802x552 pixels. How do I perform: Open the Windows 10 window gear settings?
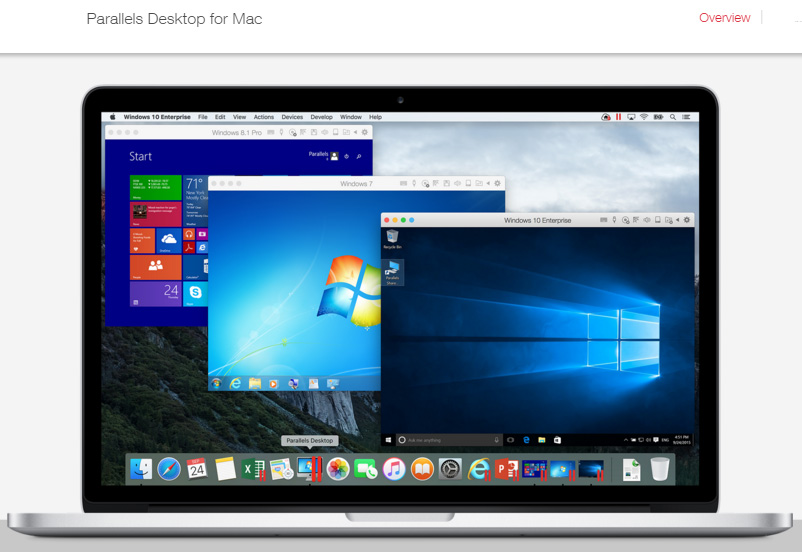(x=687, y=220)
